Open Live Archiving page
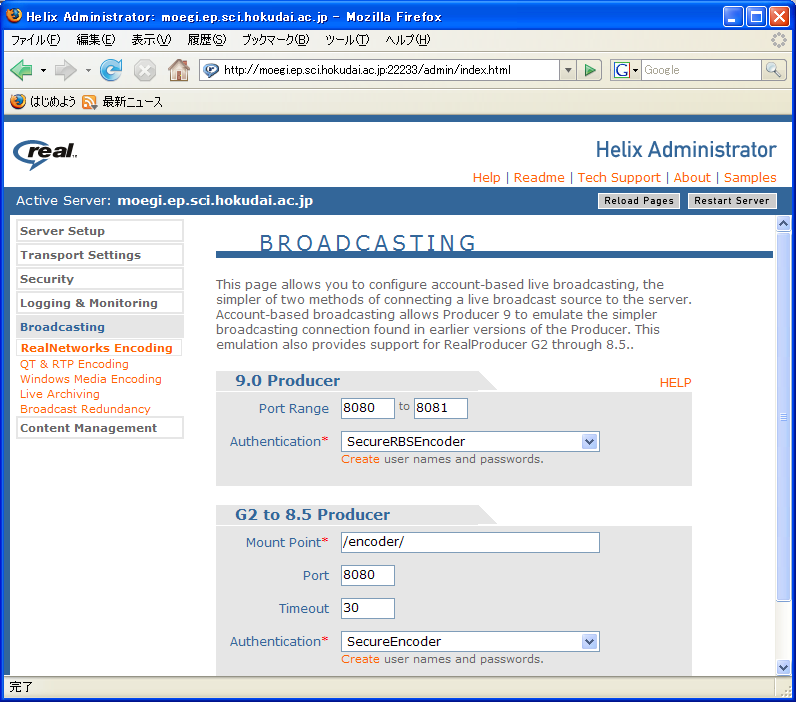 (60, 394)
